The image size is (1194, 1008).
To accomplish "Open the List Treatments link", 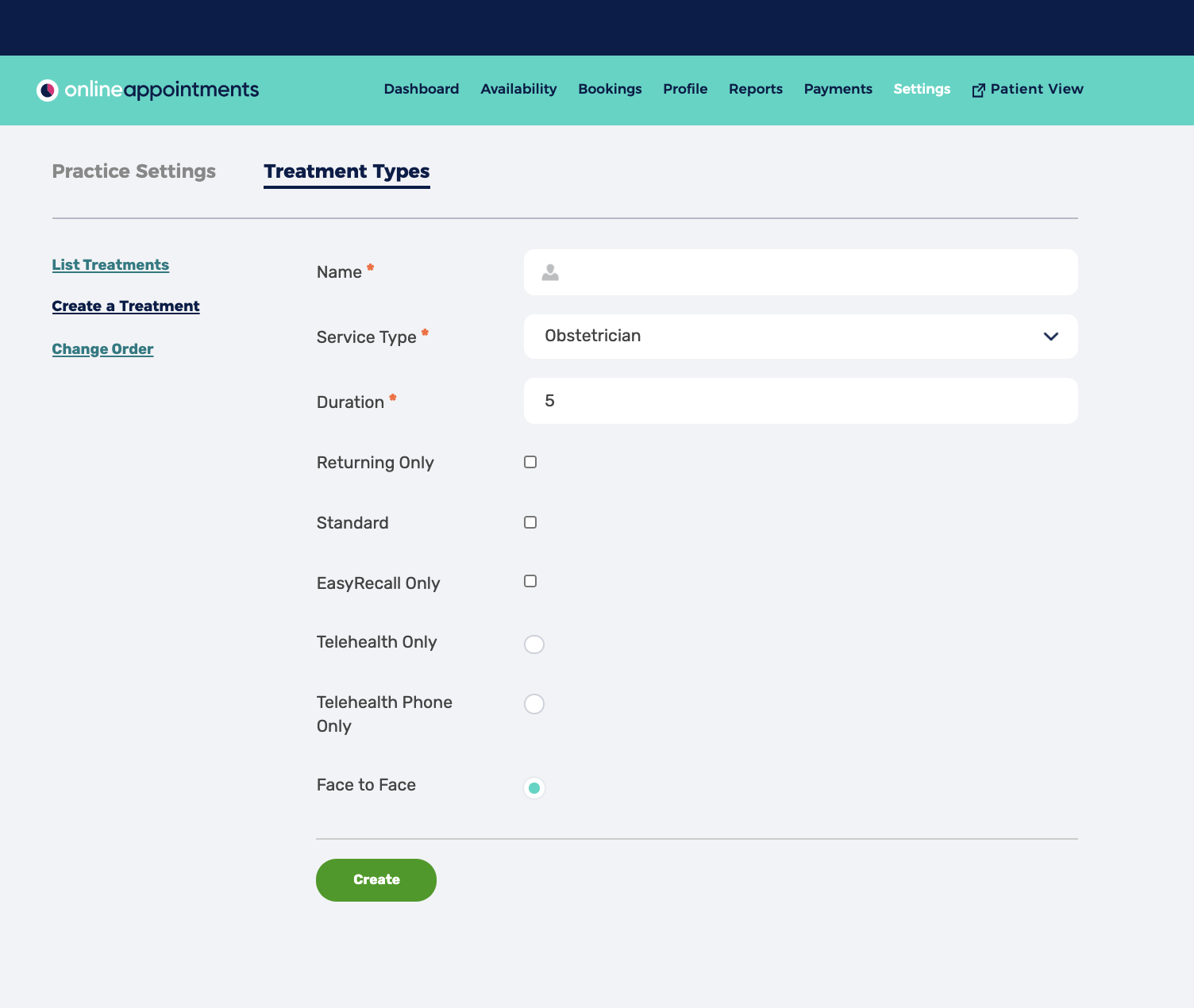I will pos(110,265).
